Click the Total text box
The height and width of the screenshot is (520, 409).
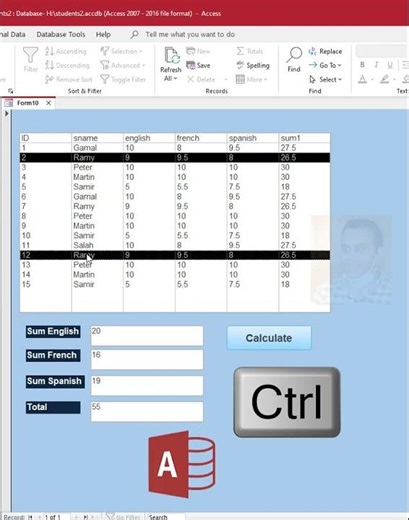(x=147, y=412)
